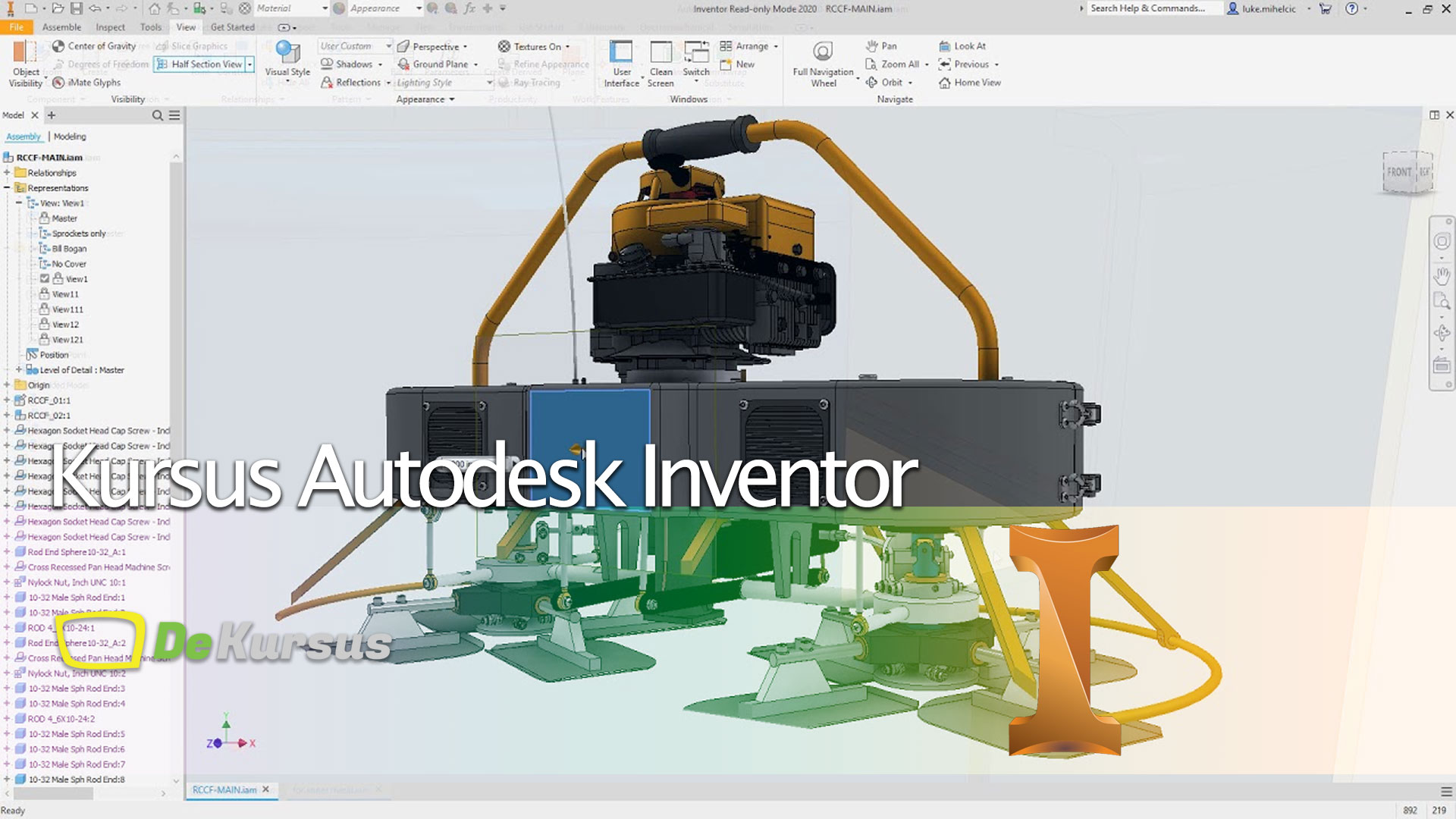Collapse the Representations node

8,187
